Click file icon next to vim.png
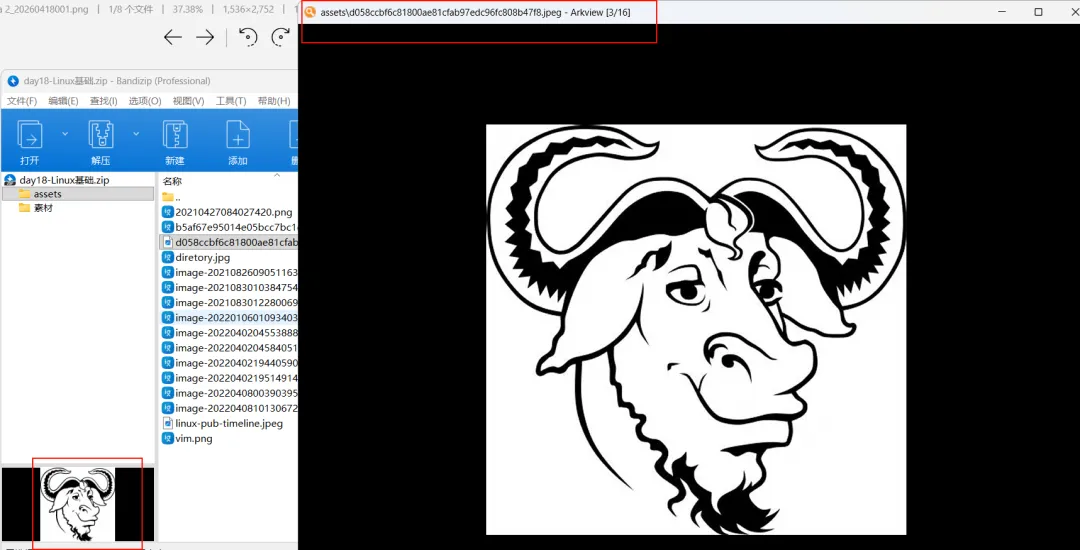Image resolution: width=1080 pixels, height=550 pixels. [x=167, y=438]
